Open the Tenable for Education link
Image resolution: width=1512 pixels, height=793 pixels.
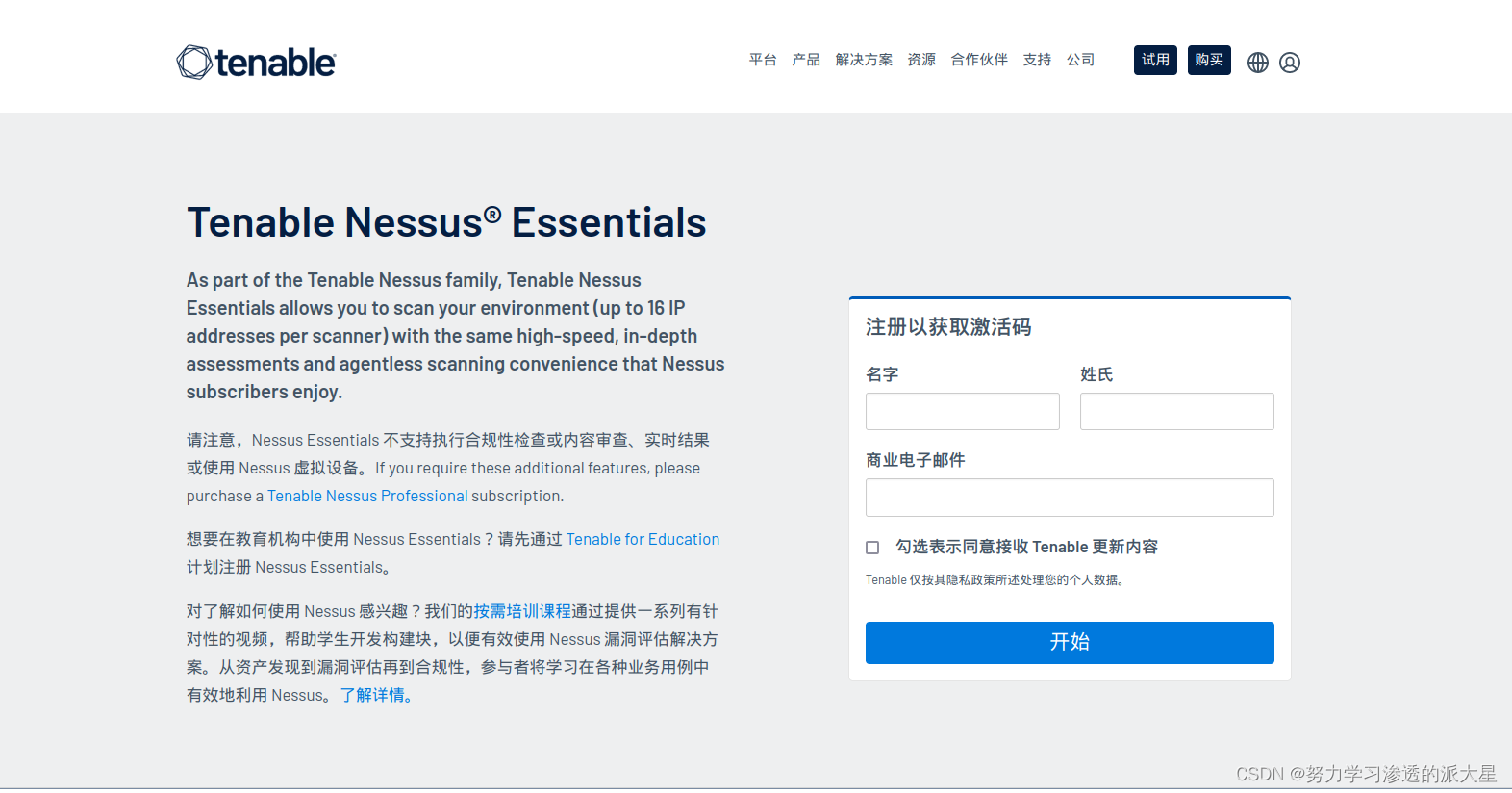click(x=643, y=539)
